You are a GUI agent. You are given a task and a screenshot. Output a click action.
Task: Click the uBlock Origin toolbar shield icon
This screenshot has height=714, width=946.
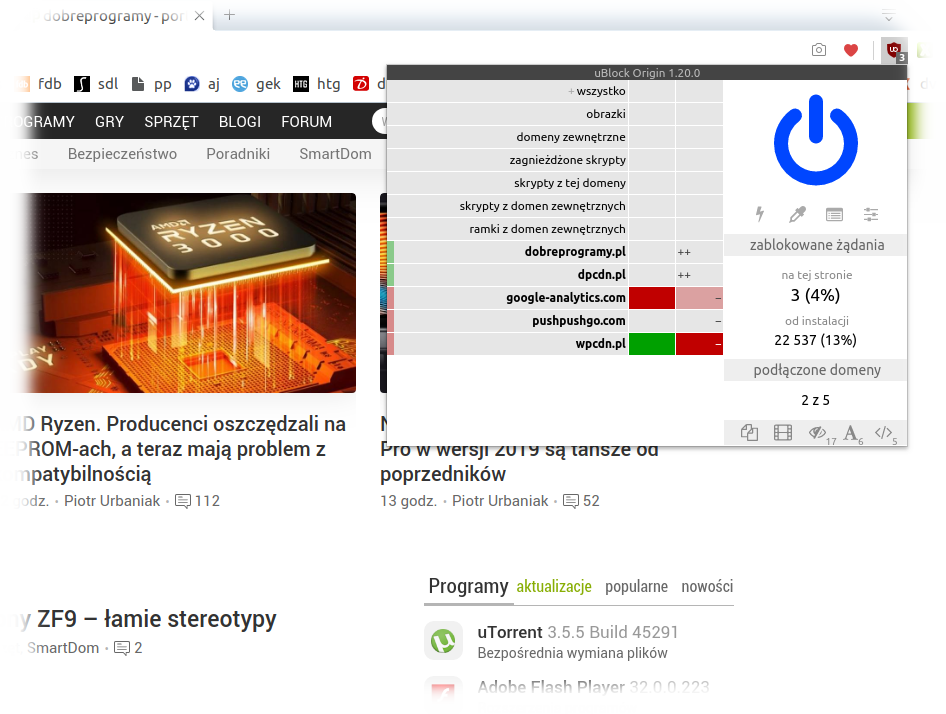pos(894,50)
